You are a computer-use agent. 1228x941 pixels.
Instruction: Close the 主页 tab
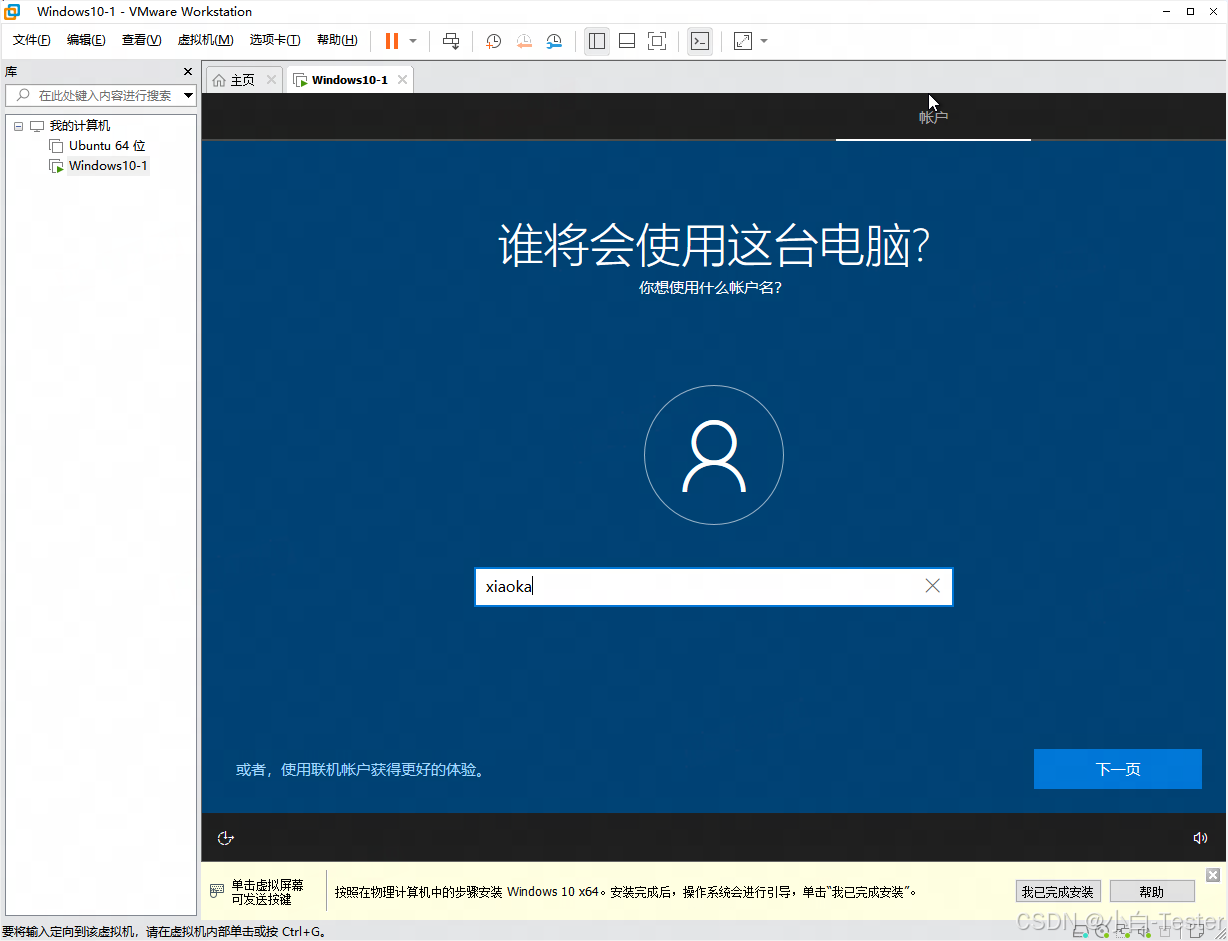(271, 80)
